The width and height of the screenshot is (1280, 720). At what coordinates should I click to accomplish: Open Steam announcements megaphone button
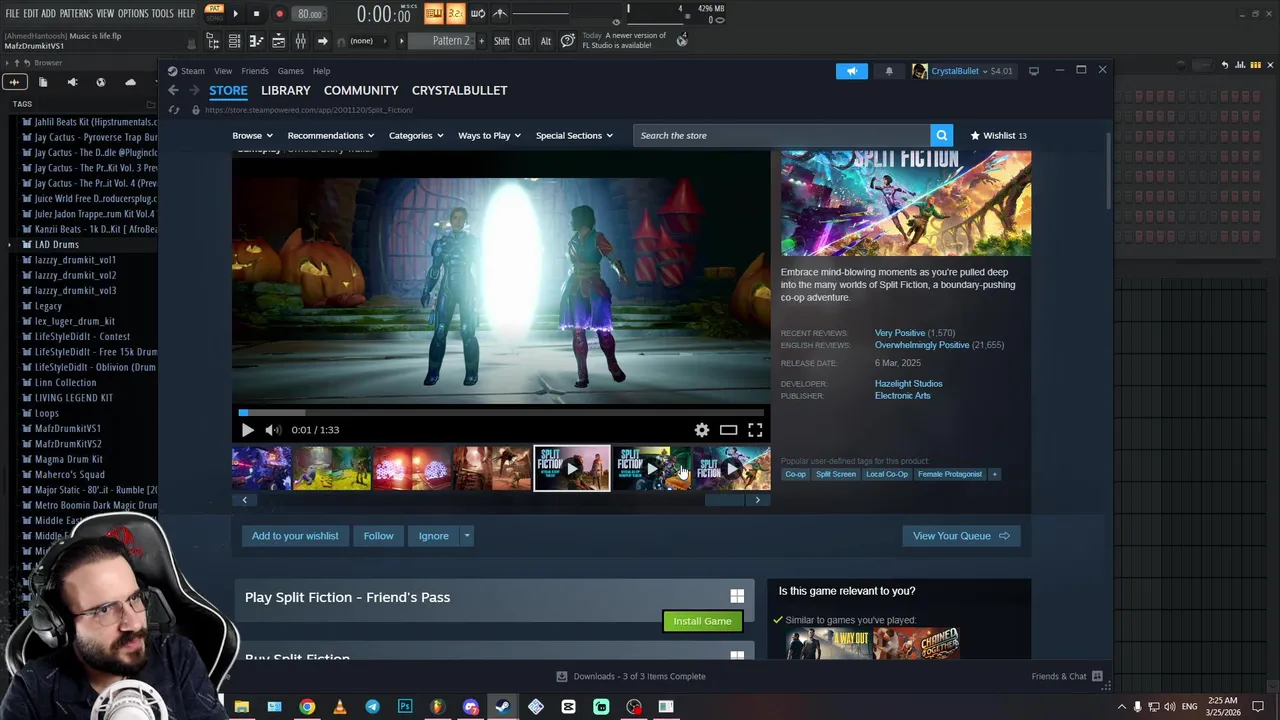852,71
